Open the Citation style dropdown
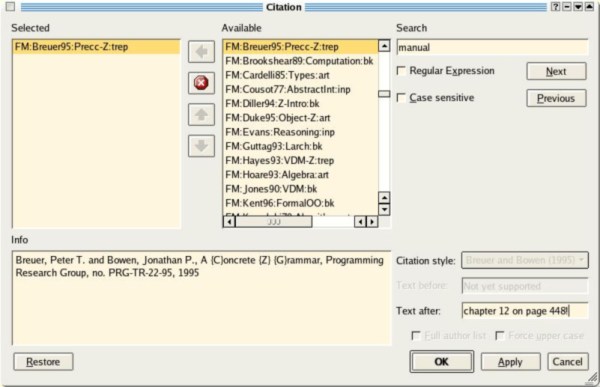Viewport: 600px width, 387px height. pos(525,260)
